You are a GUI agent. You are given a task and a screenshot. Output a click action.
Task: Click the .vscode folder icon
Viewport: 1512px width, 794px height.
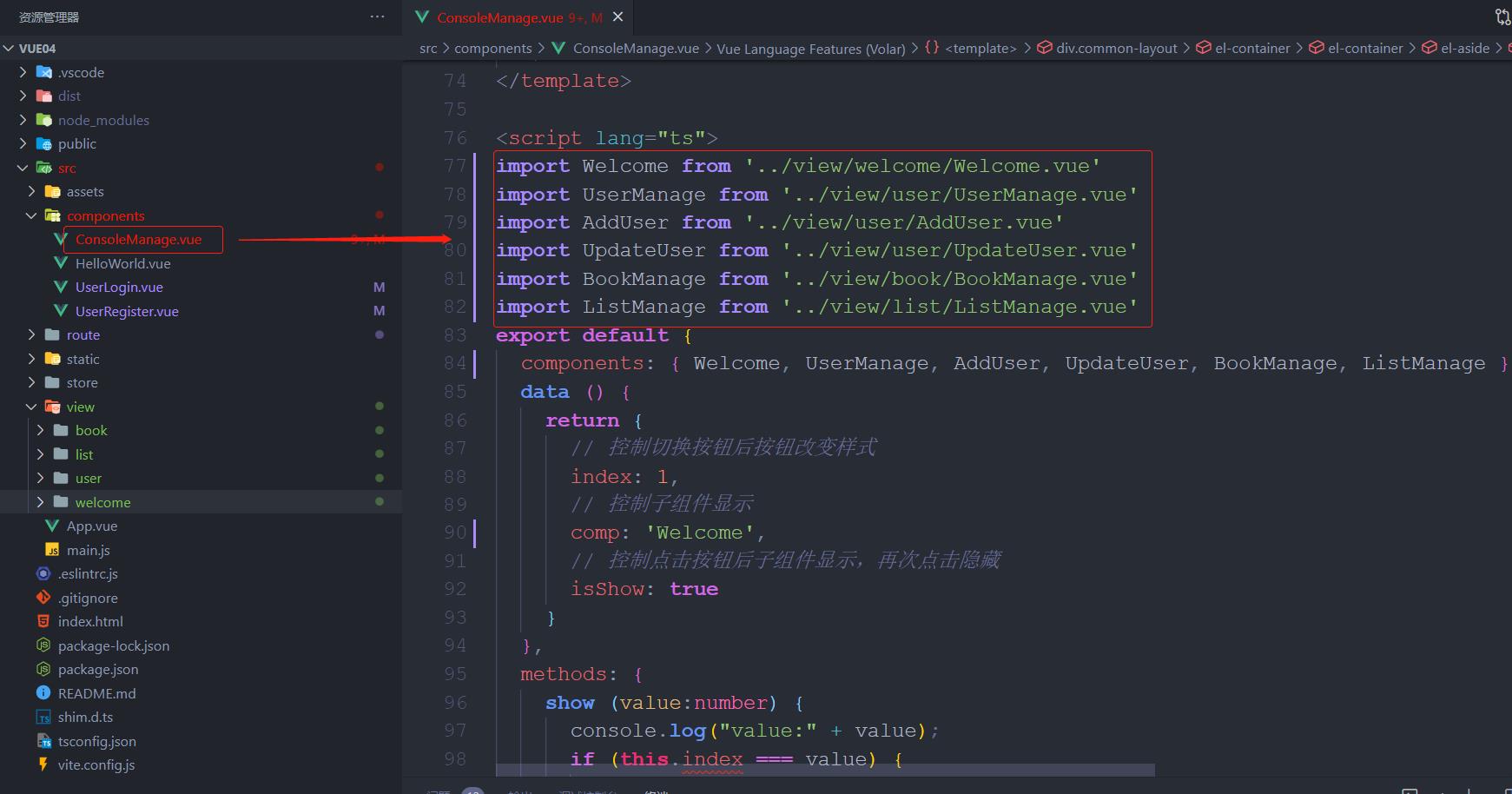[x=43, y=72]
